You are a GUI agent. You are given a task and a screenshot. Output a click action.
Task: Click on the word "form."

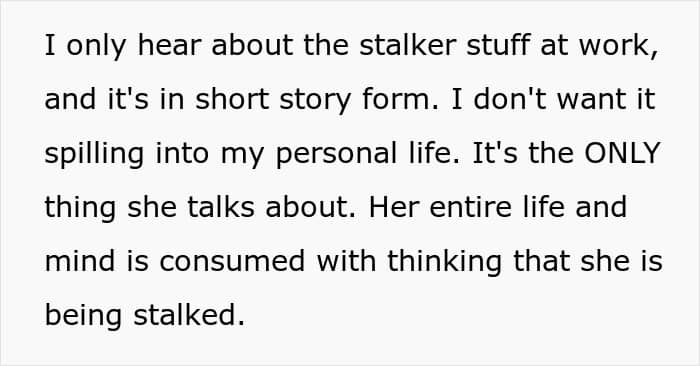(x=400, y=99)
